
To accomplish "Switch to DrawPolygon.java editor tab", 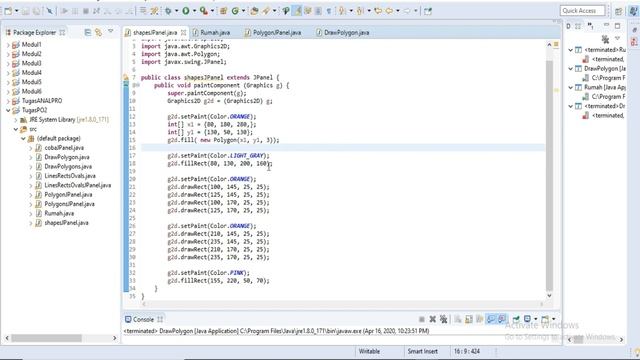I will click(343, 32).
